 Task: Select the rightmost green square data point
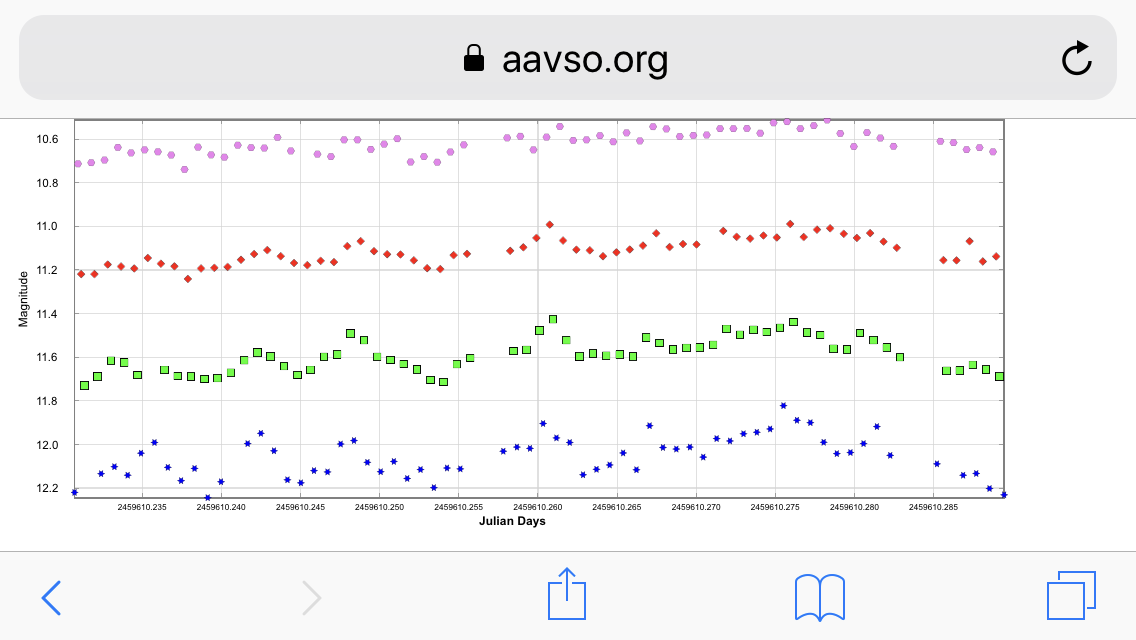tap(999, 376)
